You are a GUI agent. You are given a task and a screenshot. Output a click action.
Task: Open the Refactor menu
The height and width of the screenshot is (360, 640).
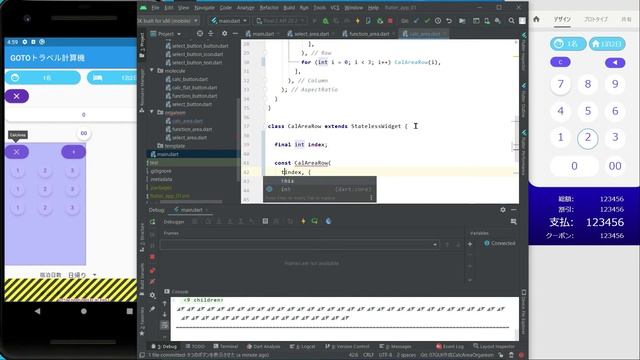coord(269,8)
